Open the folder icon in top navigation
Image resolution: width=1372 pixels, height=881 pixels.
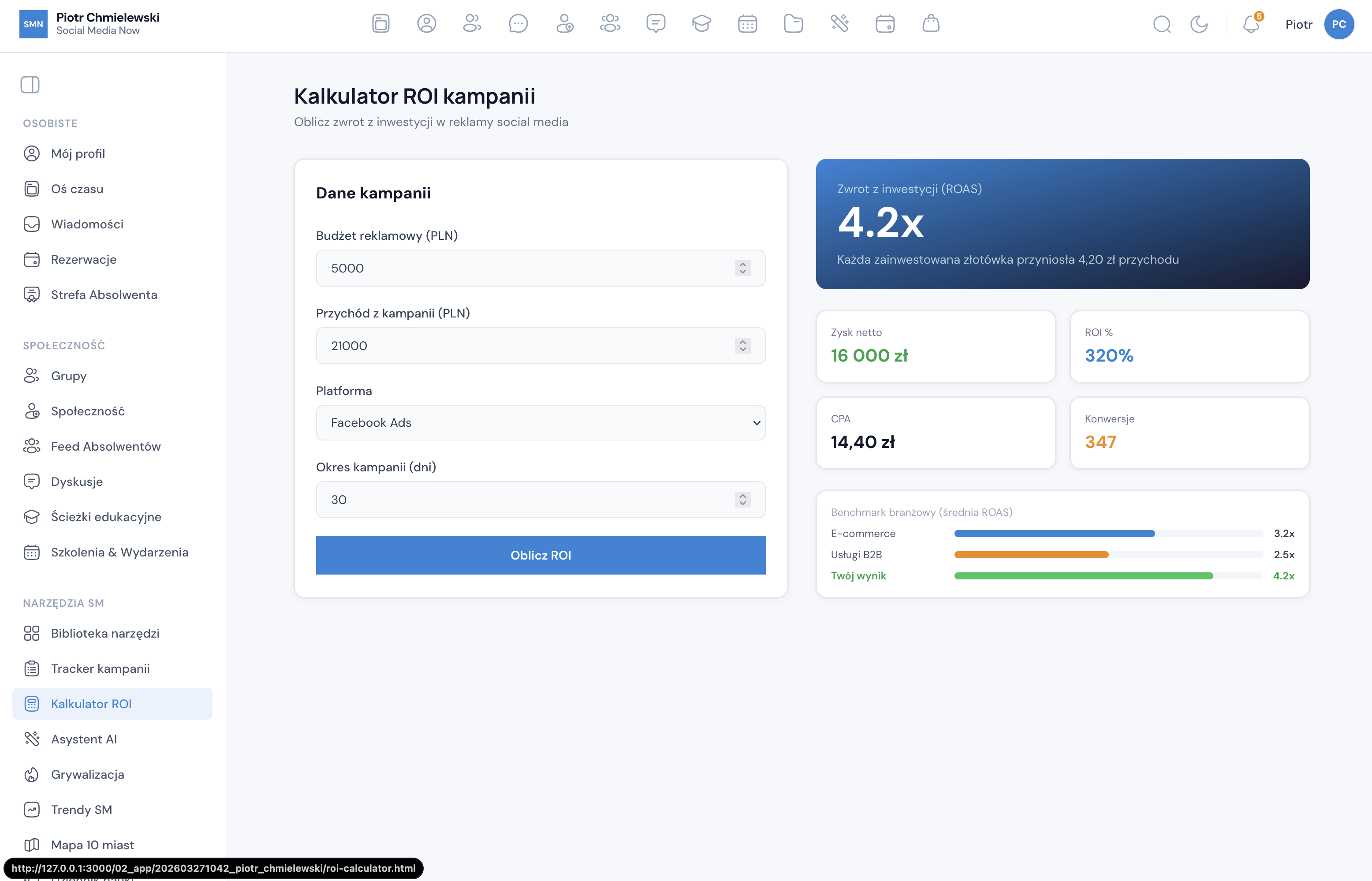(793, 23)
